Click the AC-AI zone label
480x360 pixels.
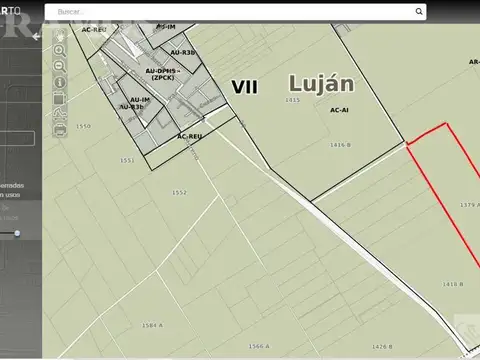click(339, 110)
